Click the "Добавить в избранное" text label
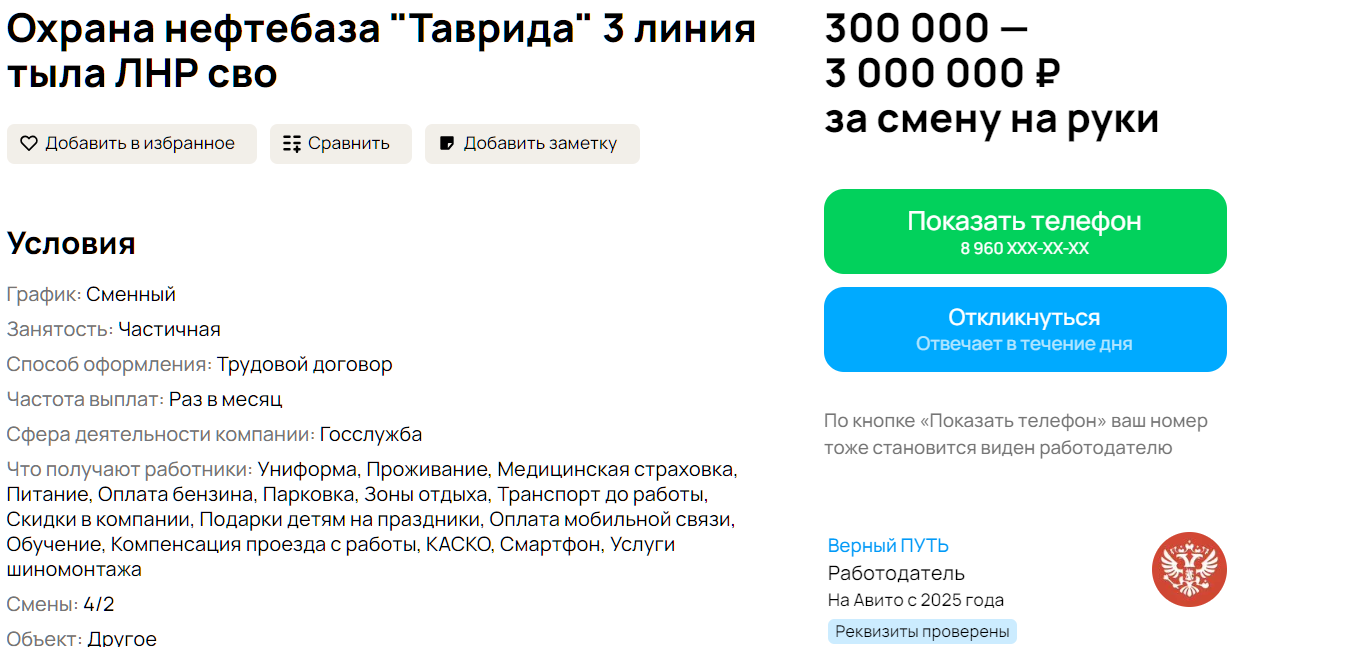Image resolution: width=1353 pixels, height=647 pixels. [x=140, y=144]
